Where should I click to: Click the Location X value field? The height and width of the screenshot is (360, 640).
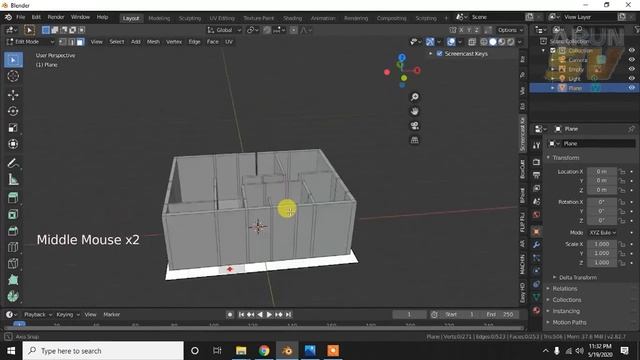click(x=602, y=171)
